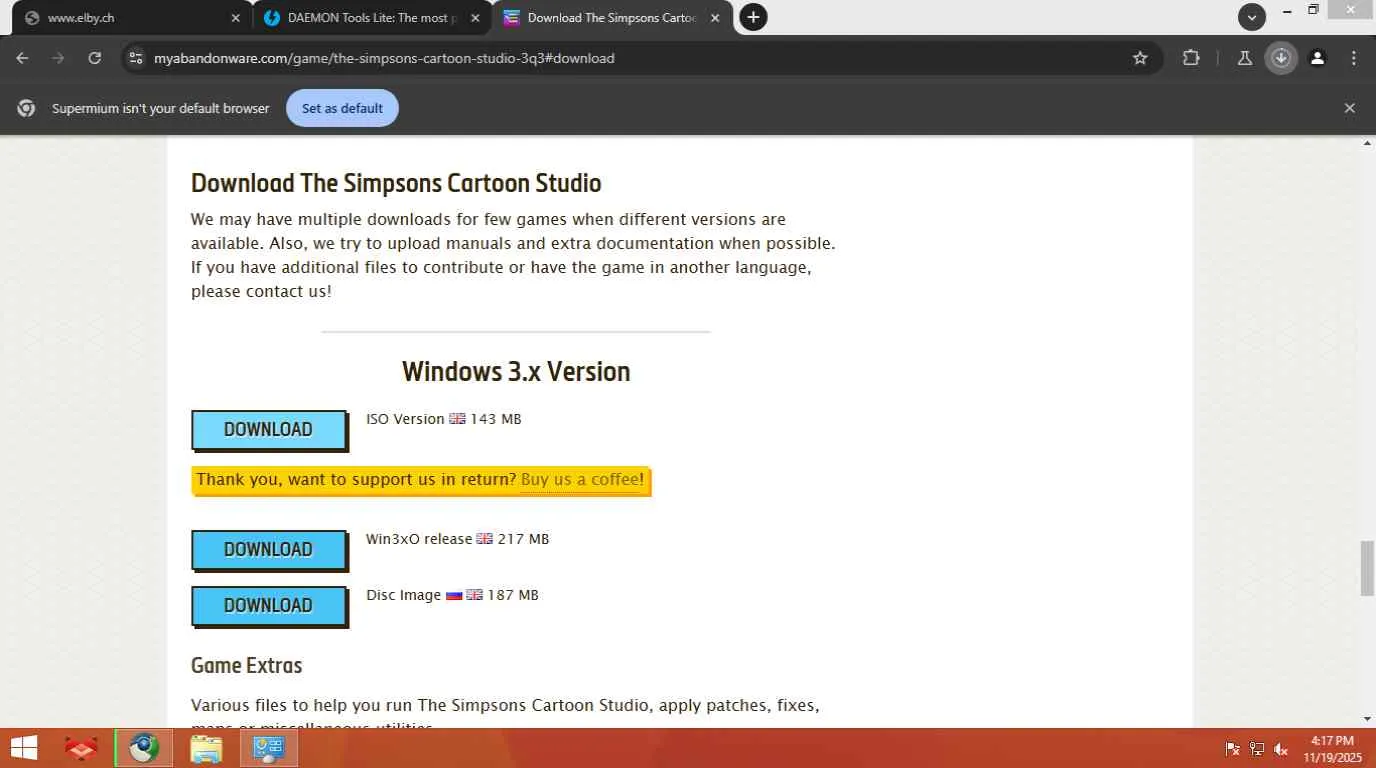1376x768 pixels.
Task: Open a new browser tab
Action: pos(753,17)
